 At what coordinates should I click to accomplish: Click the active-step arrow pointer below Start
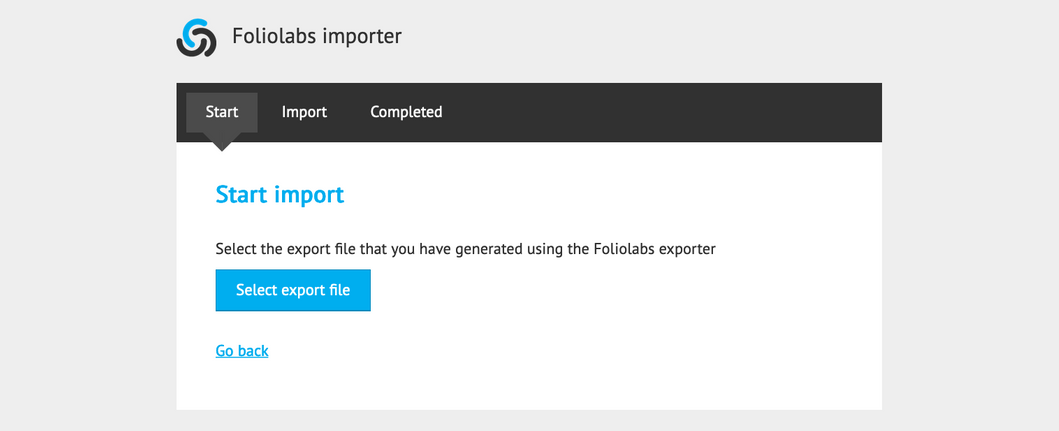(x=222, y=142)
